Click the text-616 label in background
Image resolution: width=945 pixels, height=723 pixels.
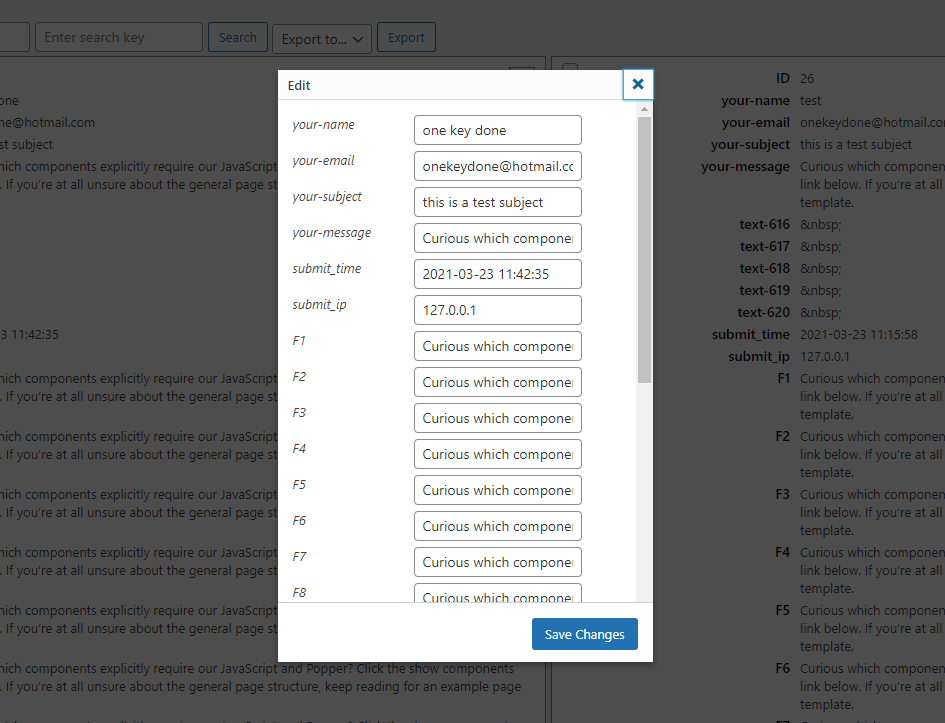(764, 225)
